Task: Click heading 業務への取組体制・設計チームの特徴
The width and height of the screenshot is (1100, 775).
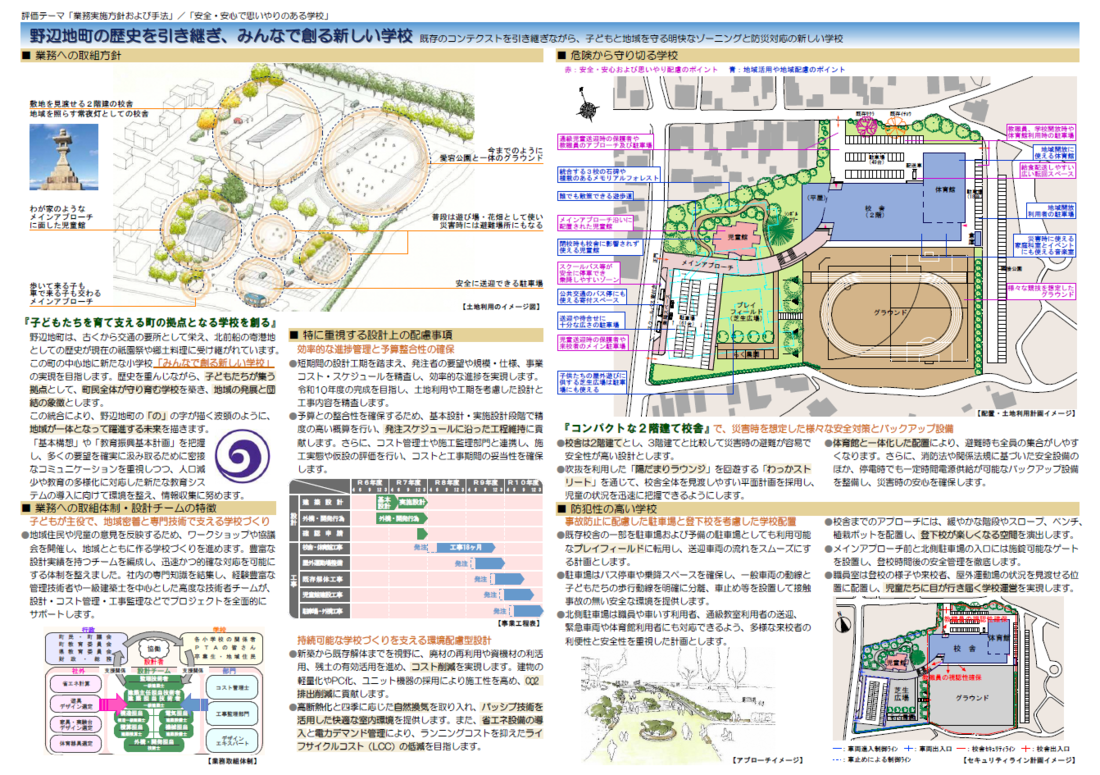Action: pyautogui.click(x=126, y=508)
